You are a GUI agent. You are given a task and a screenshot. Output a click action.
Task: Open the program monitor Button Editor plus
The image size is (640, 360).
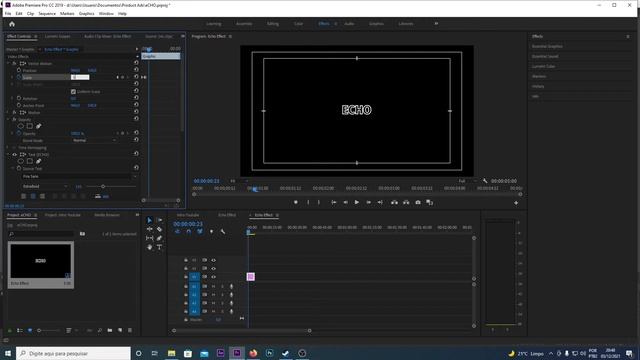pyautogui.click(x=516, y=203)
